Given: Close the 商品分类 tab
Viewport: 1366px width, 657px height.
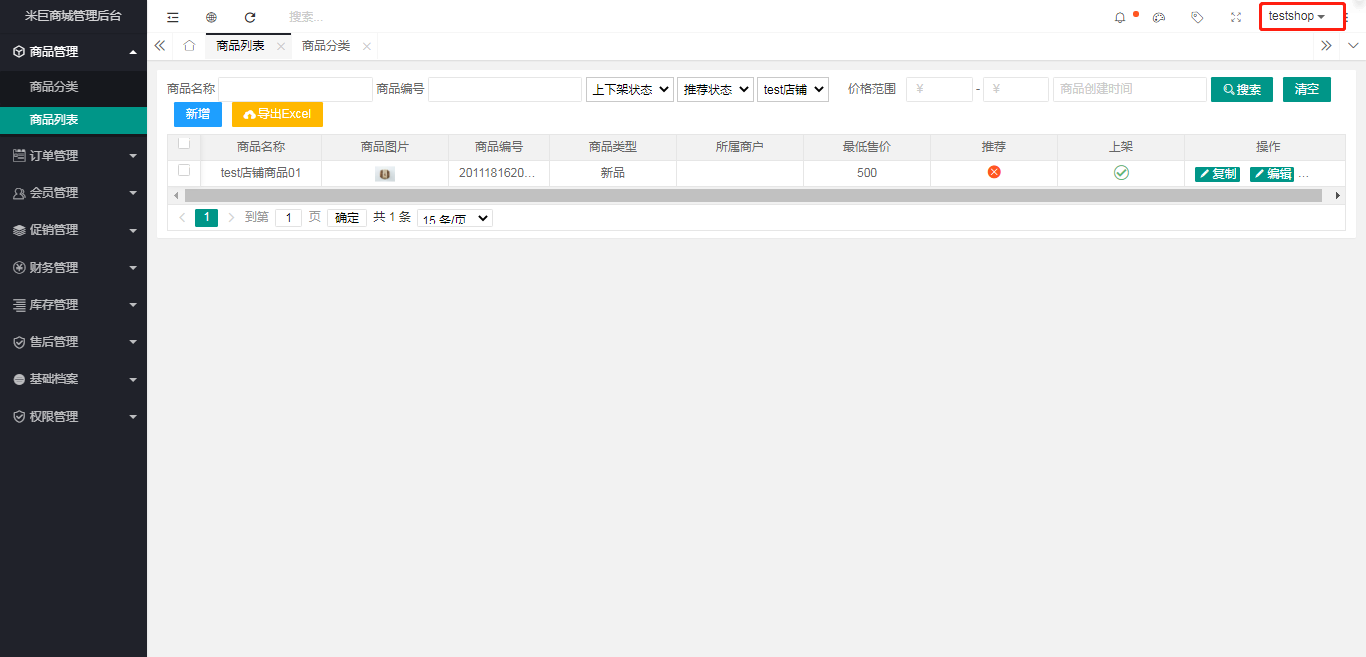Looking at the screenshot, I should point(367,46).
